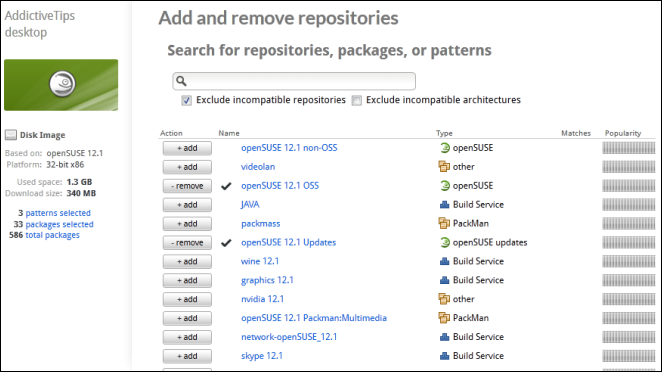This screenshot has width=662, height=372.
Task: Open the openSUSE 12.1 non-OSS link
Action: click(289, 148)
